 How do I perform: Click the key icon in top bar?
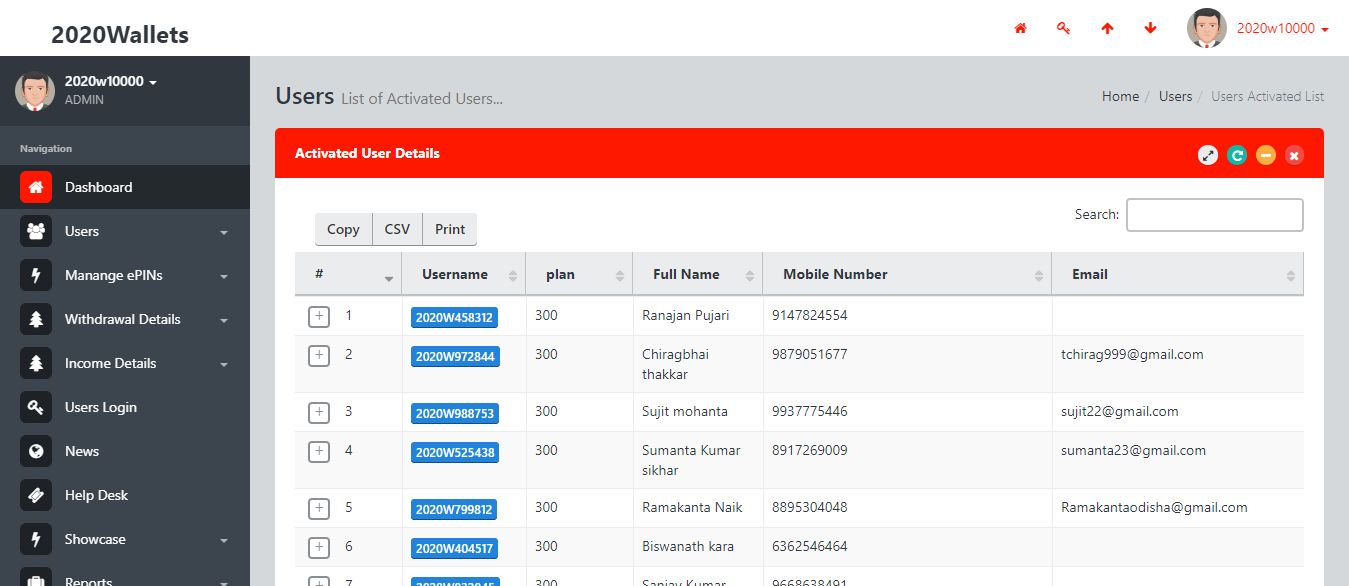click(x=1063, y=29)
